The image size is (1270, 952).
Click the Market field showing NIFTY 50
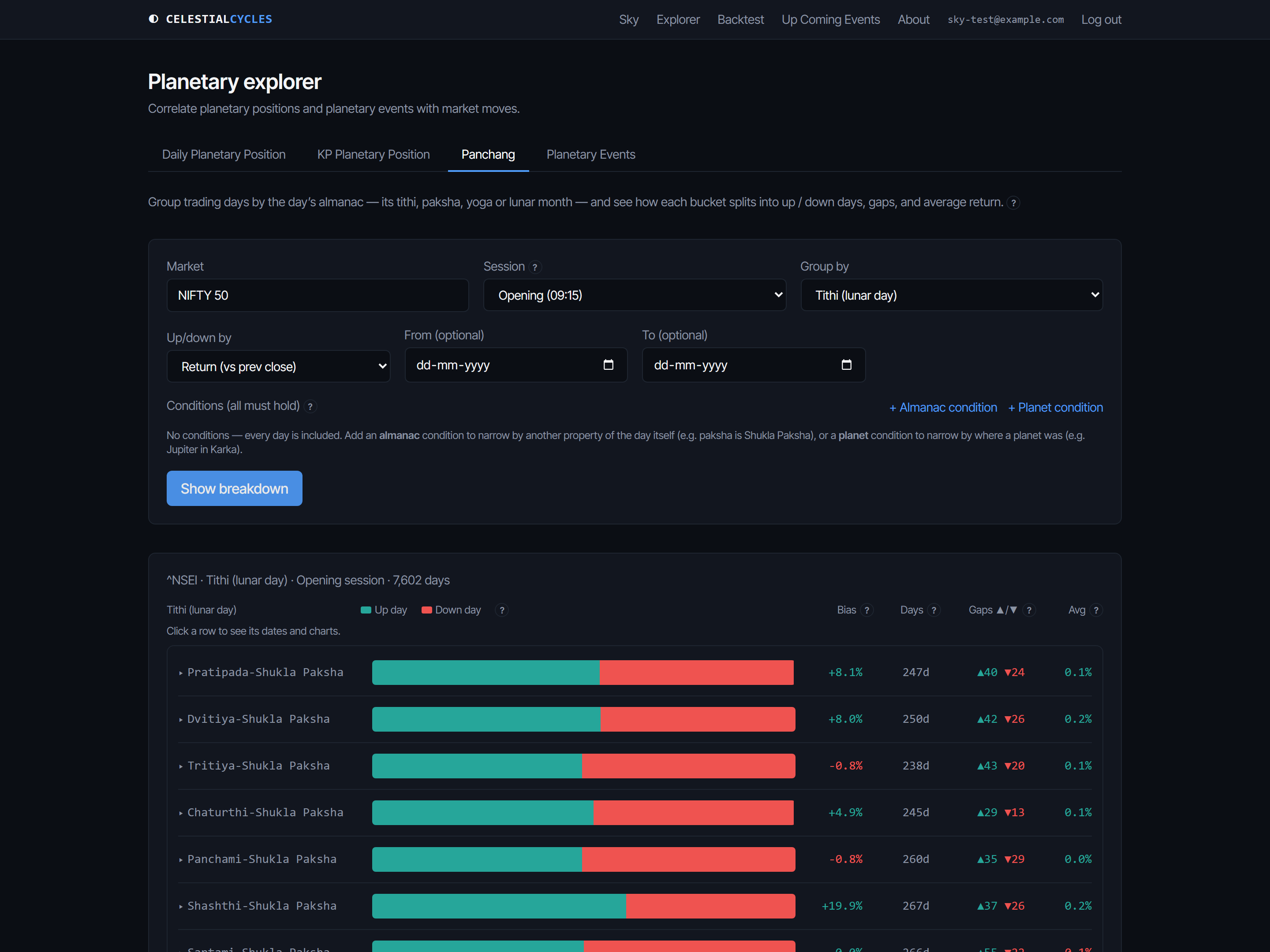click(317, 295)
